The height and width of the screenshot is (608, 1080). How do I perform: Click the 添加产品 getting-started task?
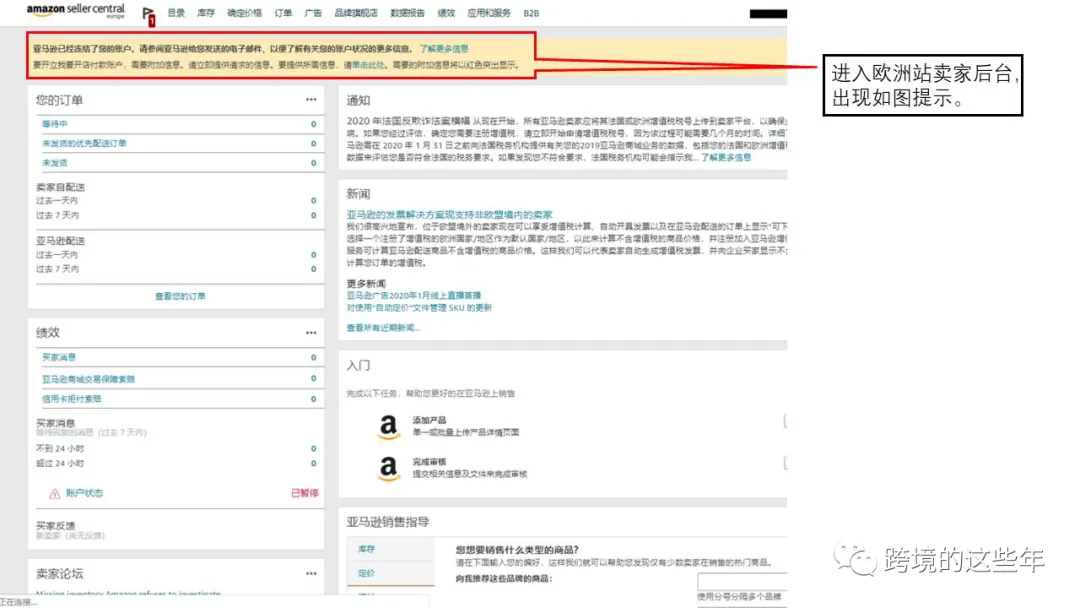pyautogui.click(x=429, y=420)
